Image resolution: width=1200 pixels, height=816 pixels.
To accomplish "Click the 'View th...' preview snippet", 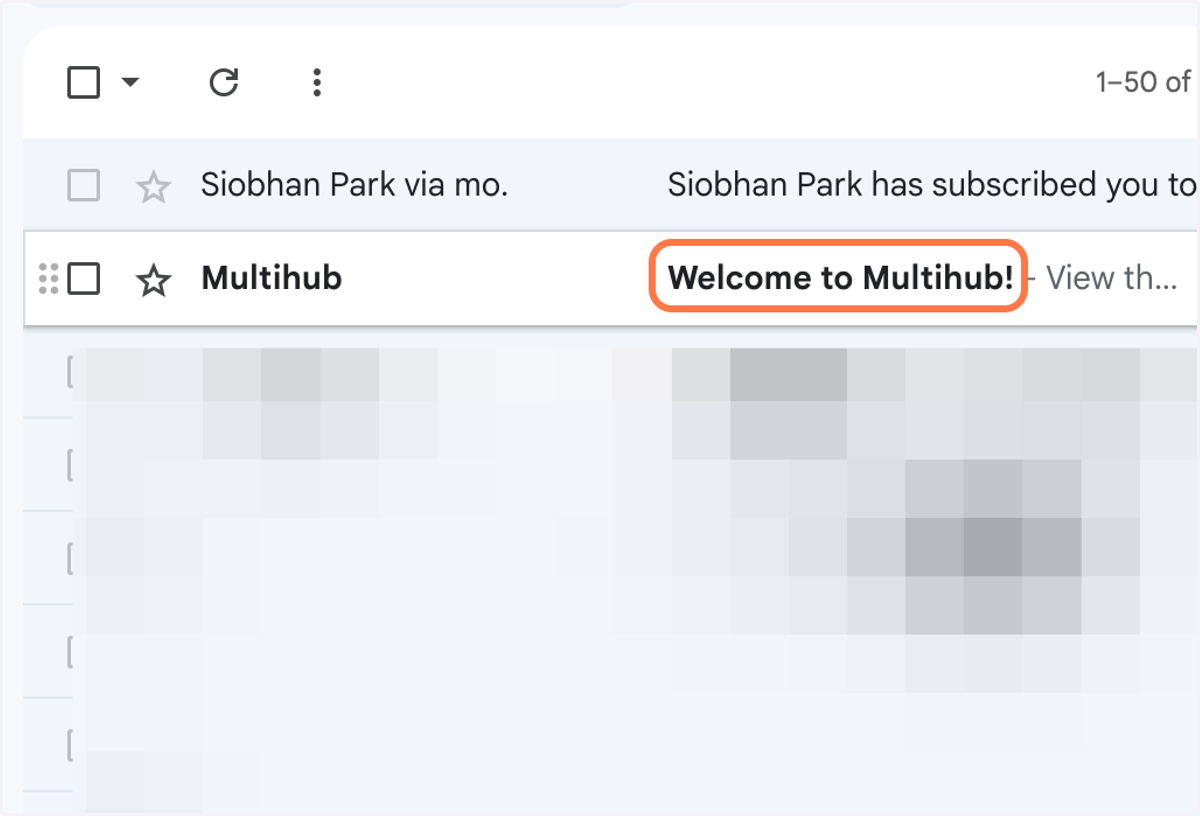I will [1112, 278].
